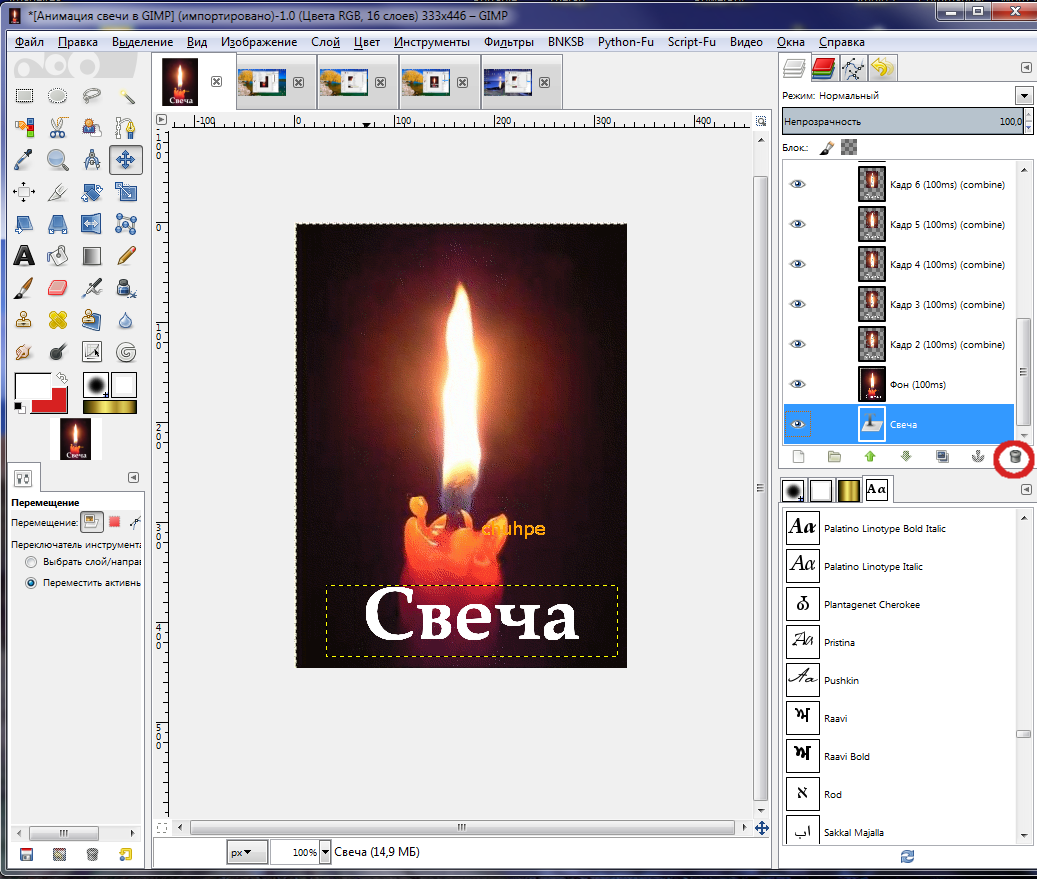This screenshot has height=879, width=1037.
Task: Duplicate the layer with the duplicate icon
Action: [x=942, y=457]
